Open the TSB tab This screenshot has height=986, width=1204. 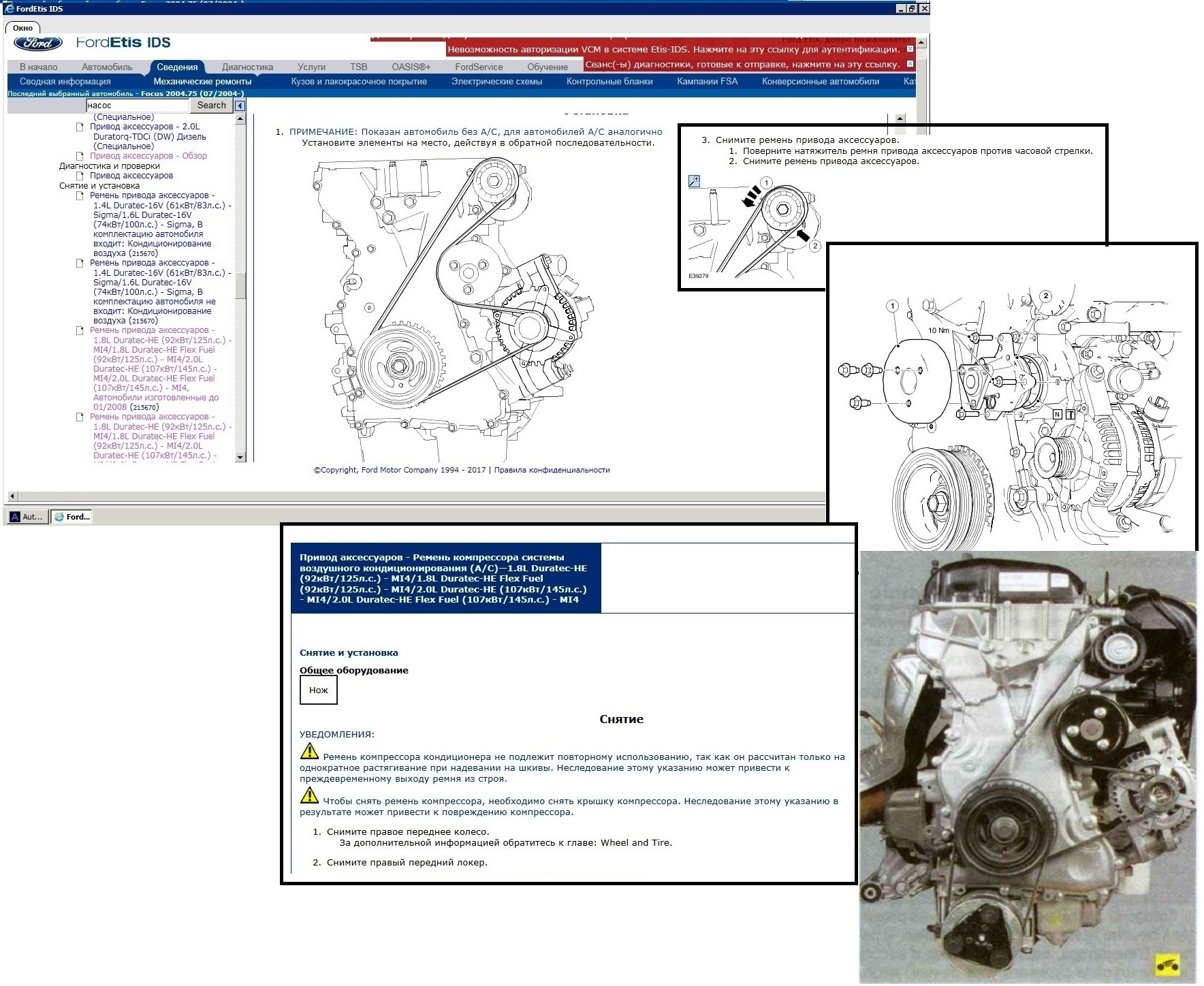[x=359, y=67]
